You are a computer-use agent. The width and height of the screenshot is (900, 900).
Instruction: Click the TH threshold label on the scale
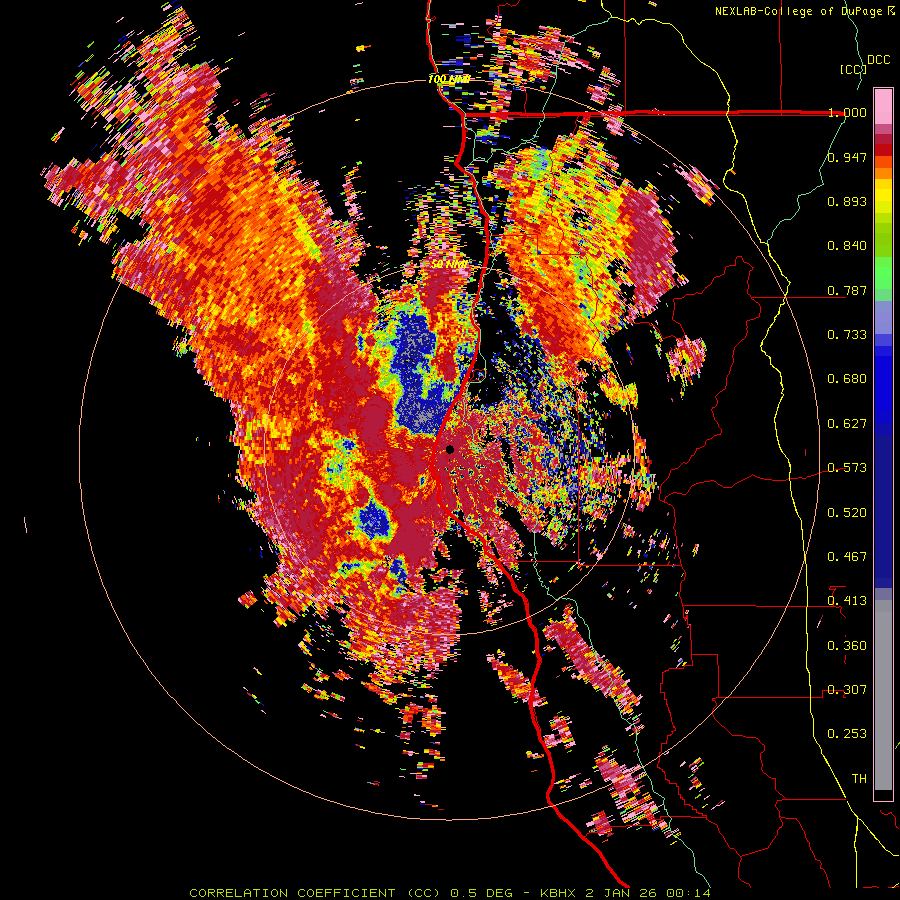click(859, 779)
